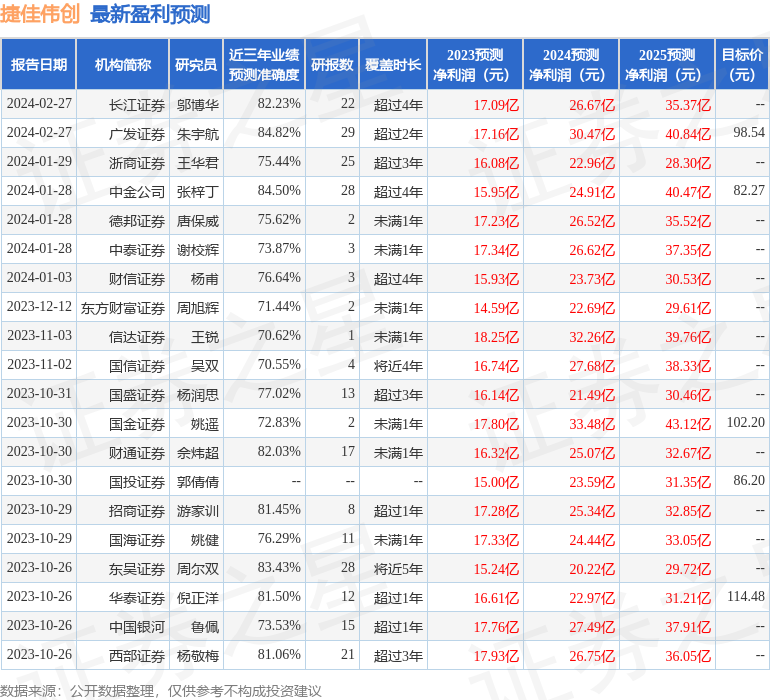Click analyst name 张梓丁
The width and height of the screenshot is (770, 700).
pyautogui.click(x=197, y=192)
